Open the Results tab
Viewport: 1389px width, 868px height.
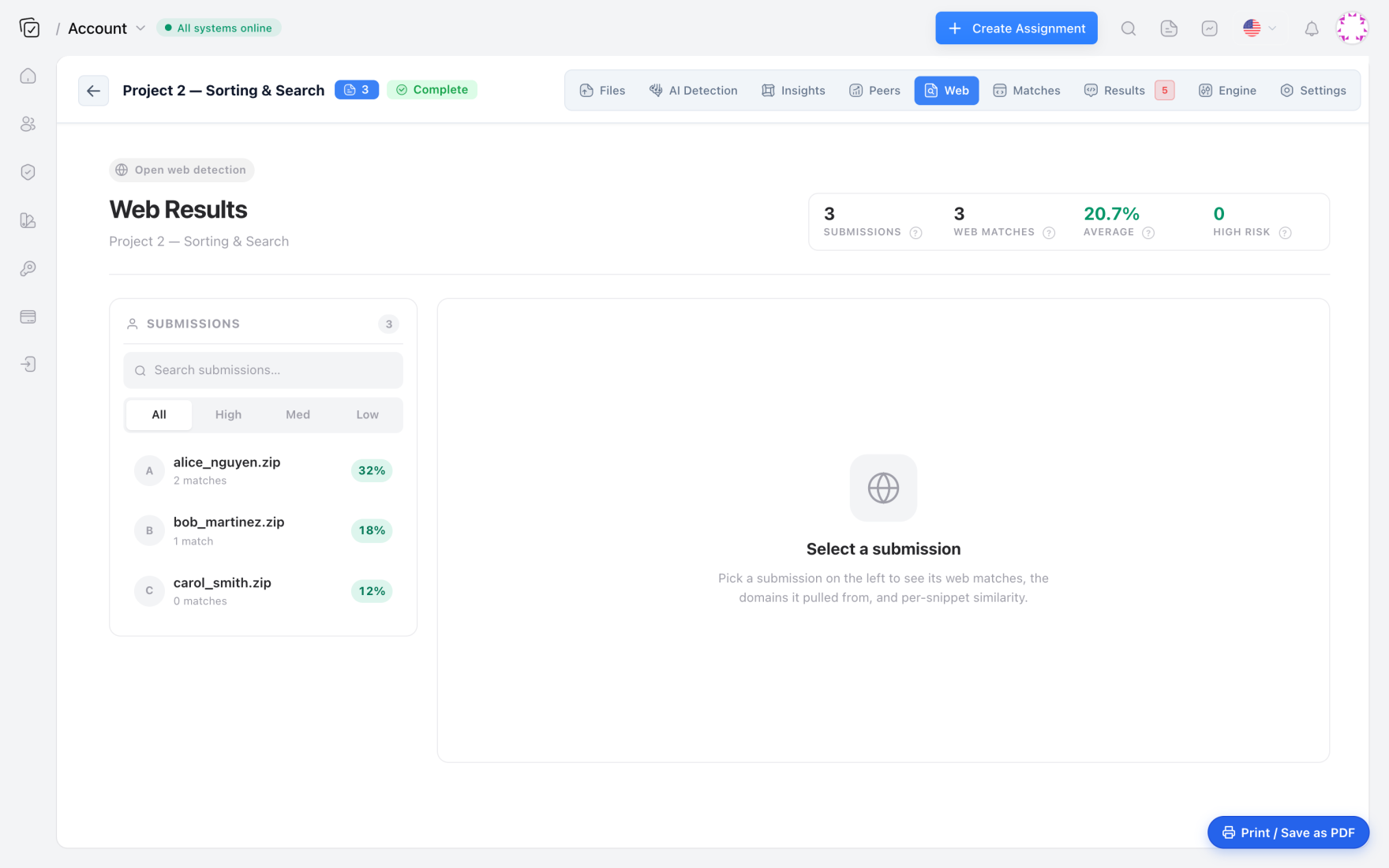(x=1129, y=91)
